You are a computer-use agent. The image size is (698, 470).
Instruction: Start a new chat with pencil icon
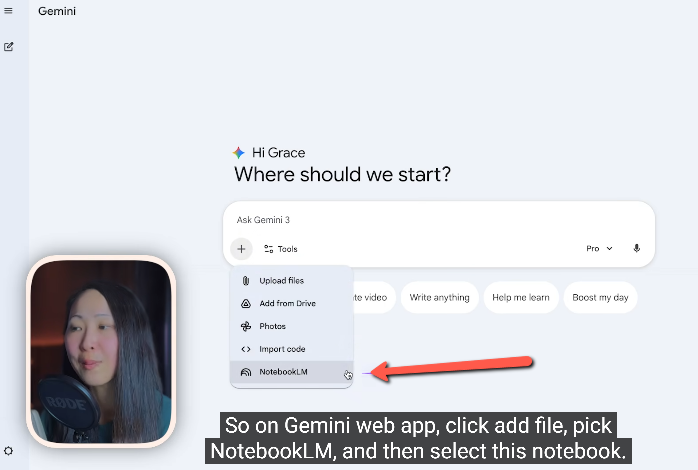8,47
